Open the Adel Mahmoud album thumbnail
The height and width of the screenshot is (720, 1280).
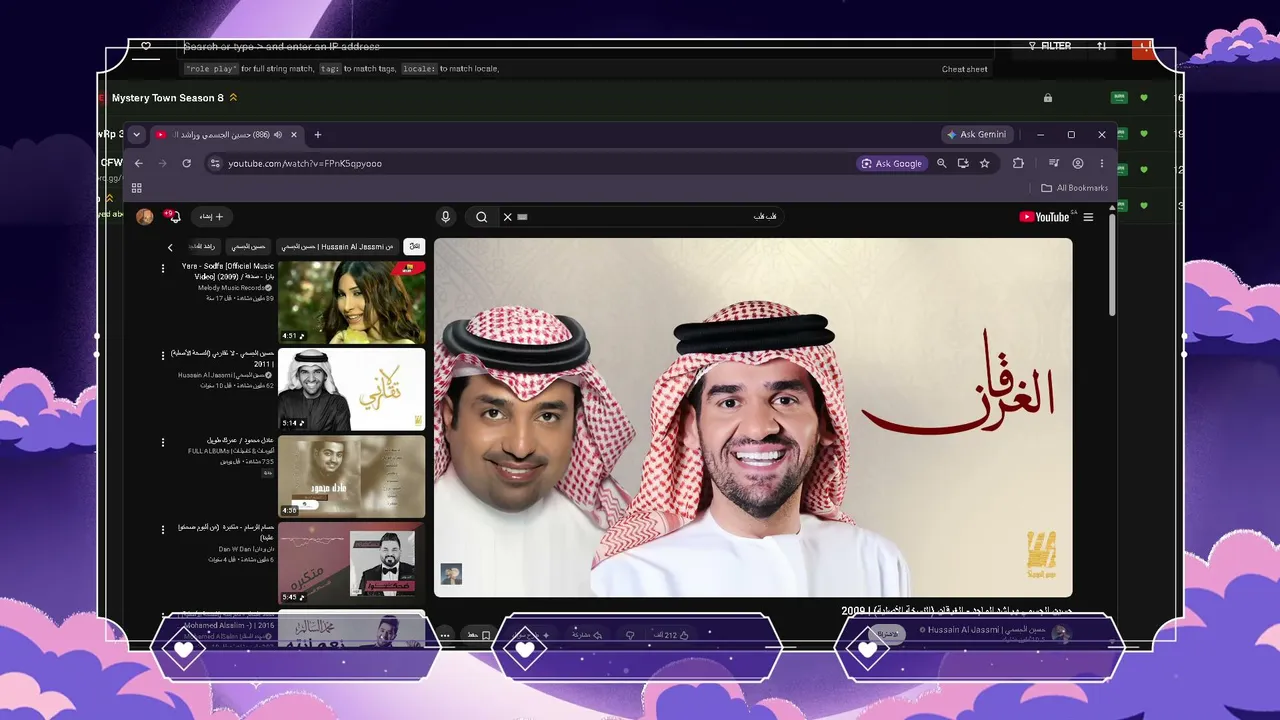[x=352, y=476]
